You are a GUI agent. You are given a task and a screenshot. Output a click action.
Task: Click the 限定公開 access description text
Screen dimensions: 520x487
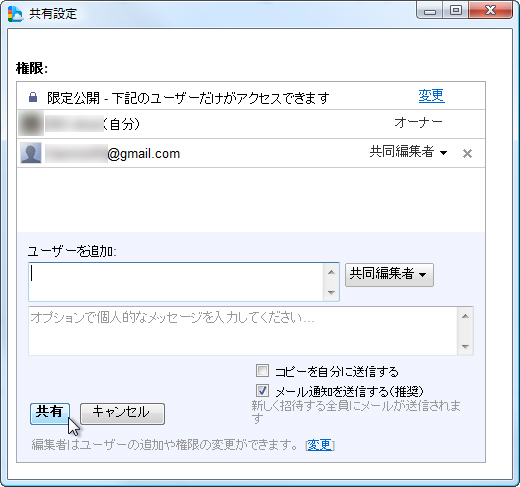tap(188, 98)
